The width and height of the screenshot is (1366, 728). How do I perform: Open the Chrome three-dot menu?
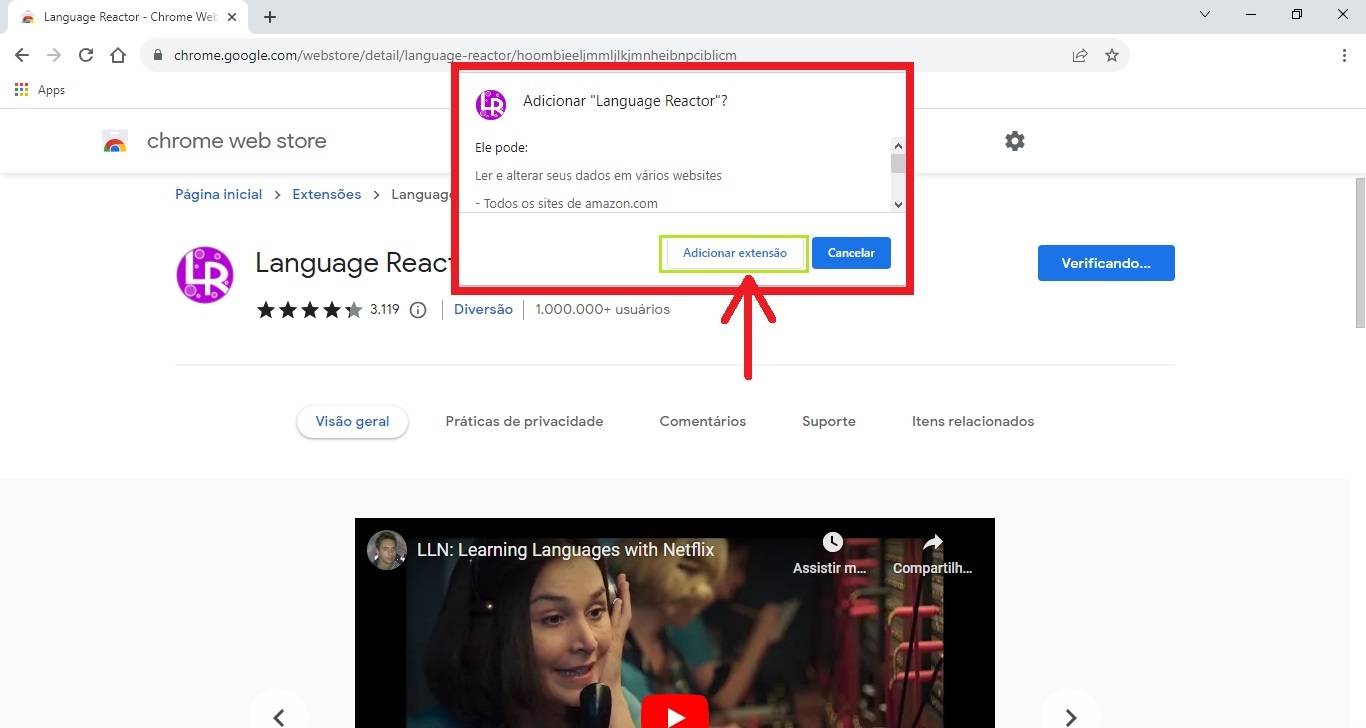[1344, 56]
